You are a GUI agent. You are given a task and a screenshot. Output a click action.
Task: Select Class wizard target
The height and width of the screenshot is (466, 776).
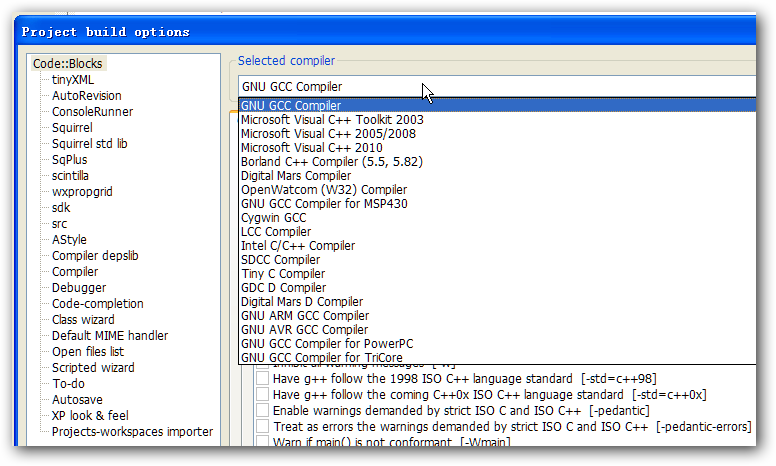click(x=83, y=320)
